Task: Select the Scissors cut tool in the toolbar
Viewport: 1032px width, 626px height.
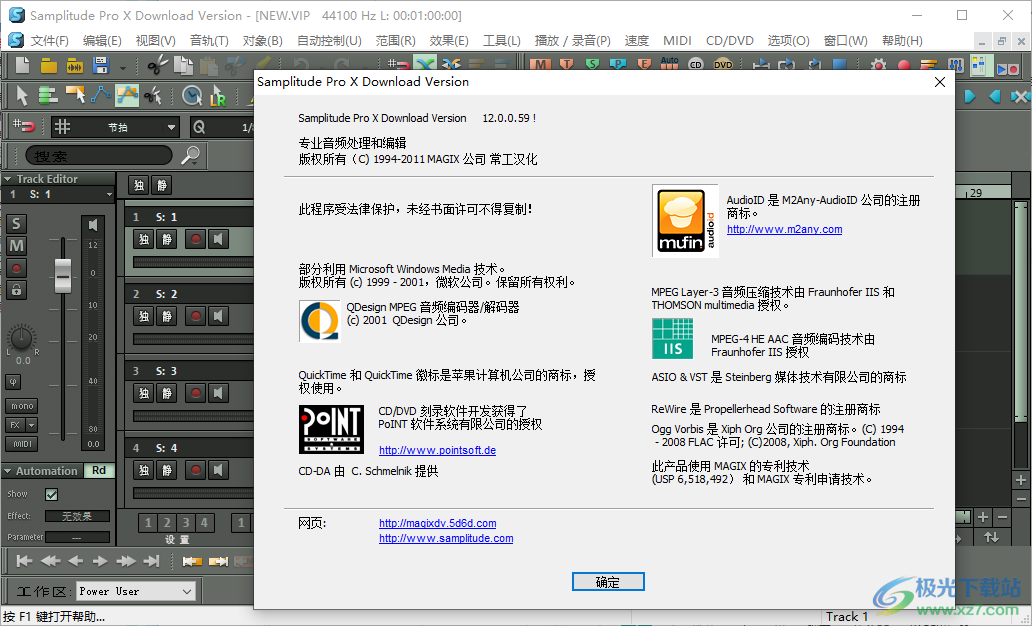Action: [x=151, y=95]
